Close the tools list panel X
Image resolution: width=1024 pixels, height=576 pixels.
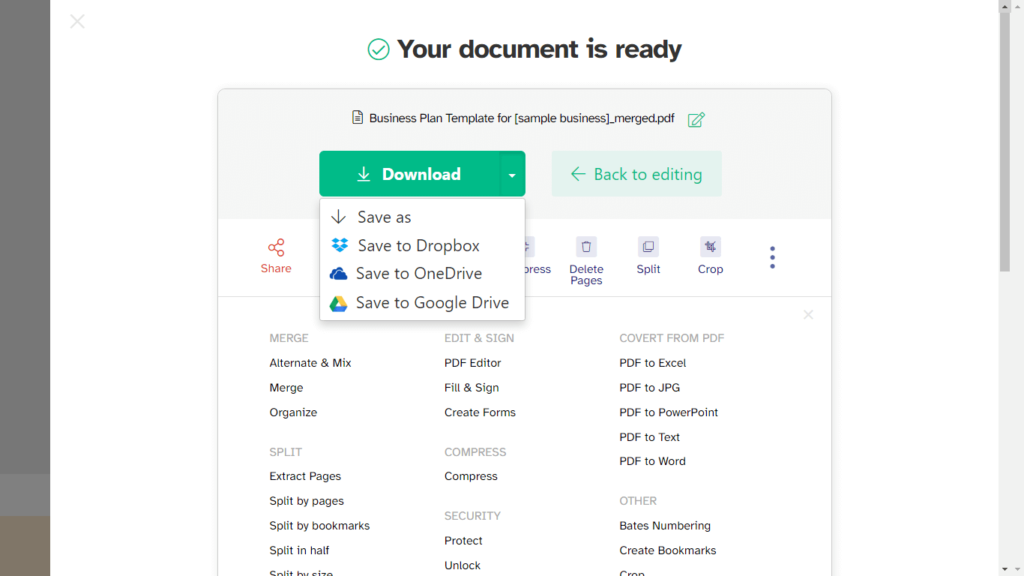[808, 315]
